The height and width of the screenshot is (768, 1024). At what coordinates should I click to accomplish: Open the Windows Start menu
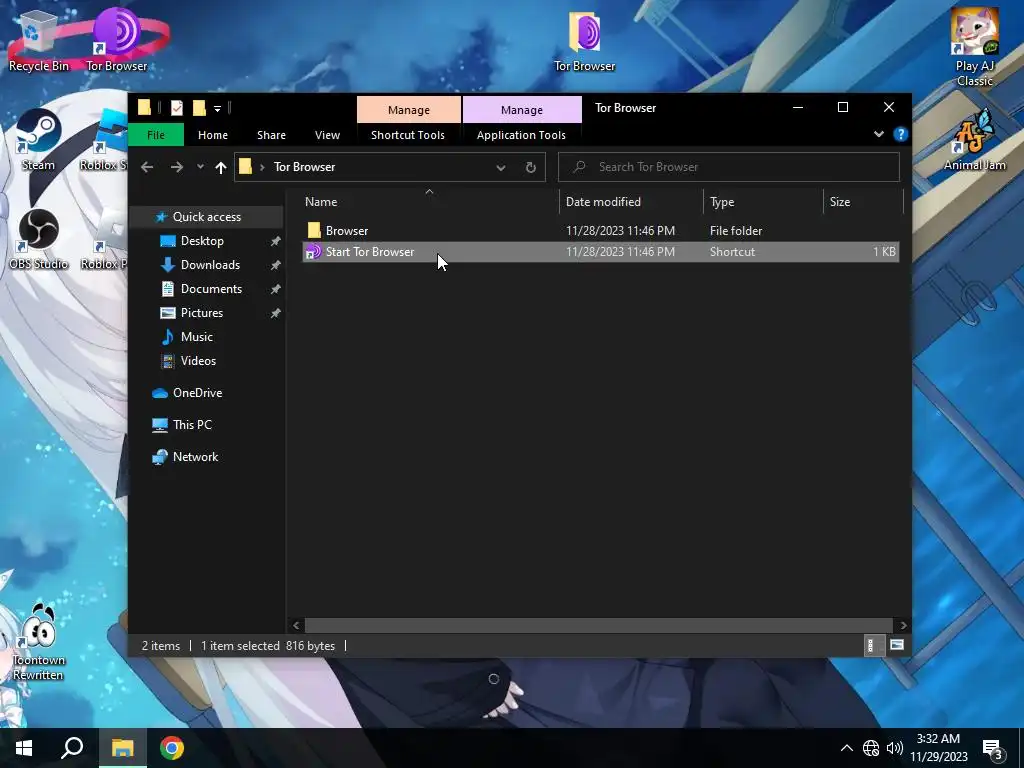tap(24, 748)
